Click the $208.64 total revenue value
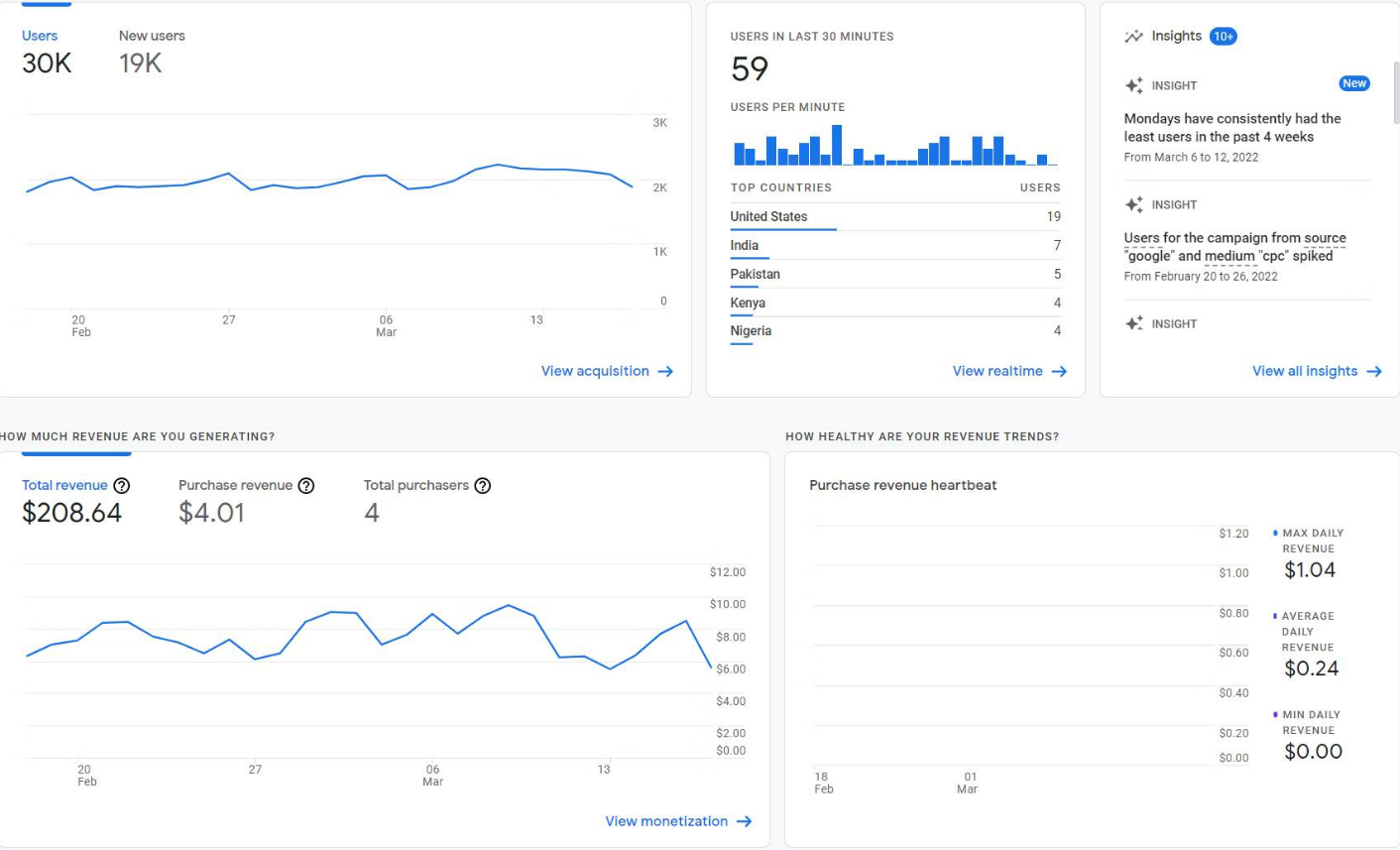 71,513
